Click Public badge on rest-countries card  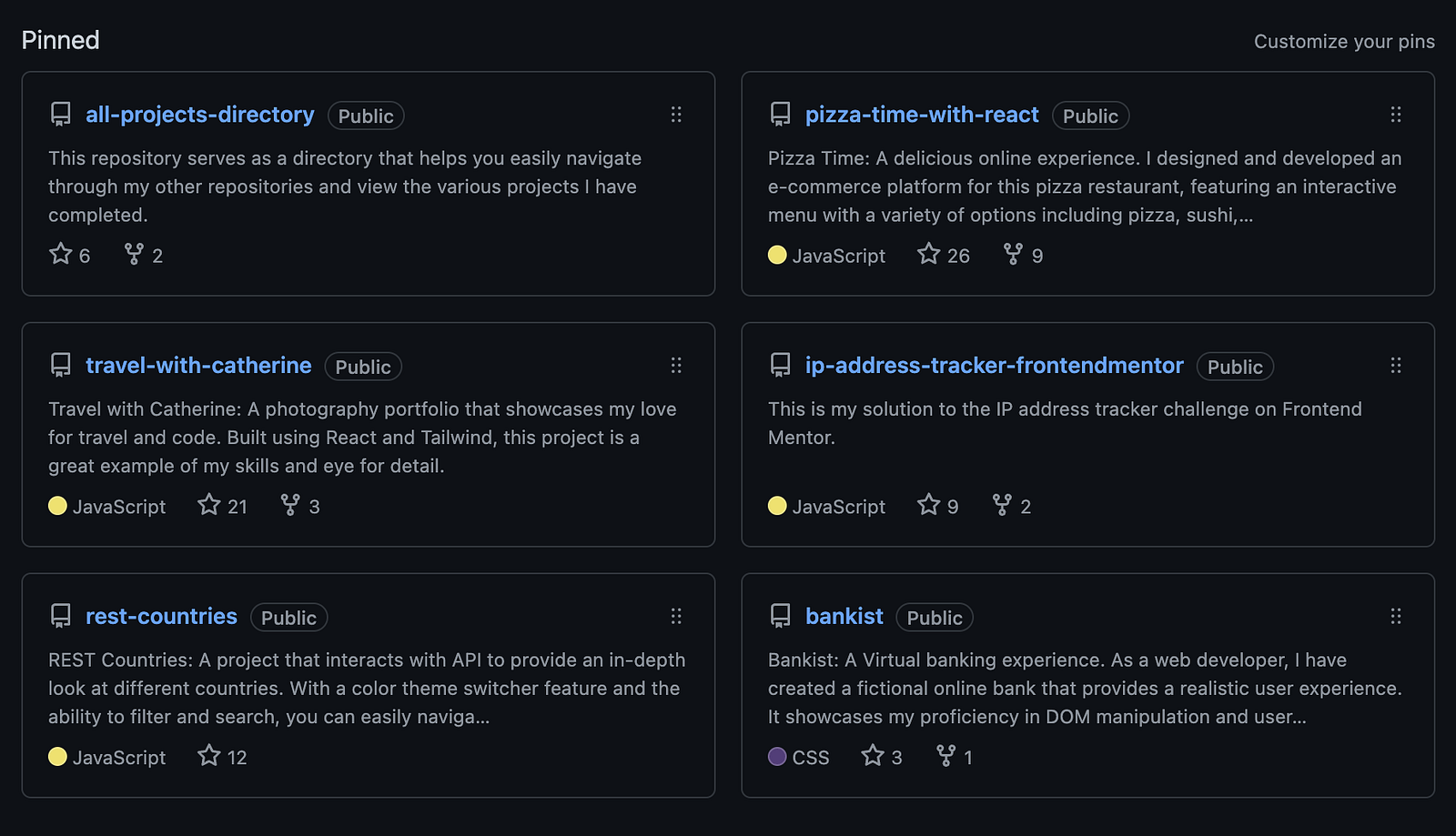(288, 618)
